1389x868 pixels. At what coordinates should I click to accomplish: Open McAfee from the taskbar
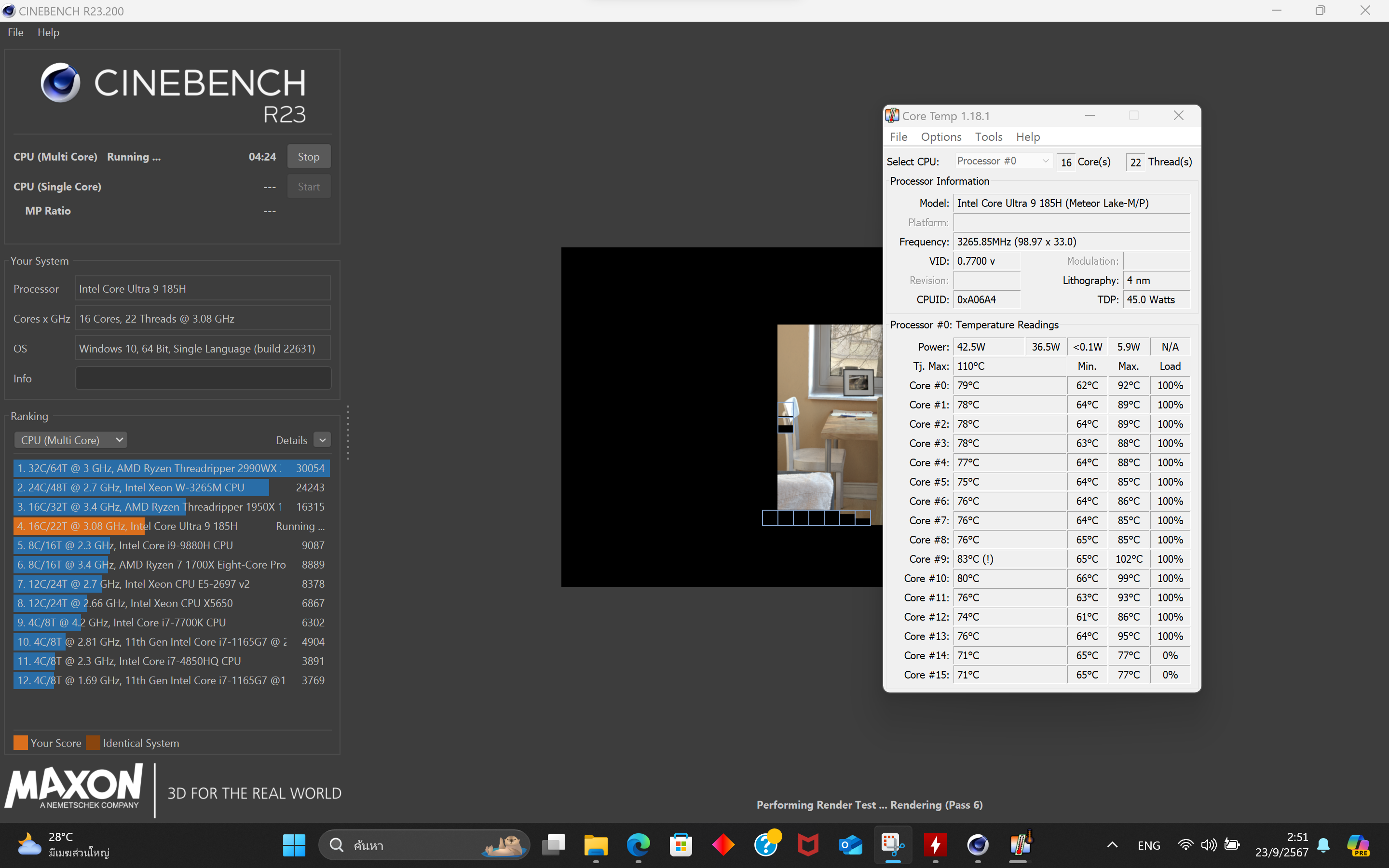808,845
